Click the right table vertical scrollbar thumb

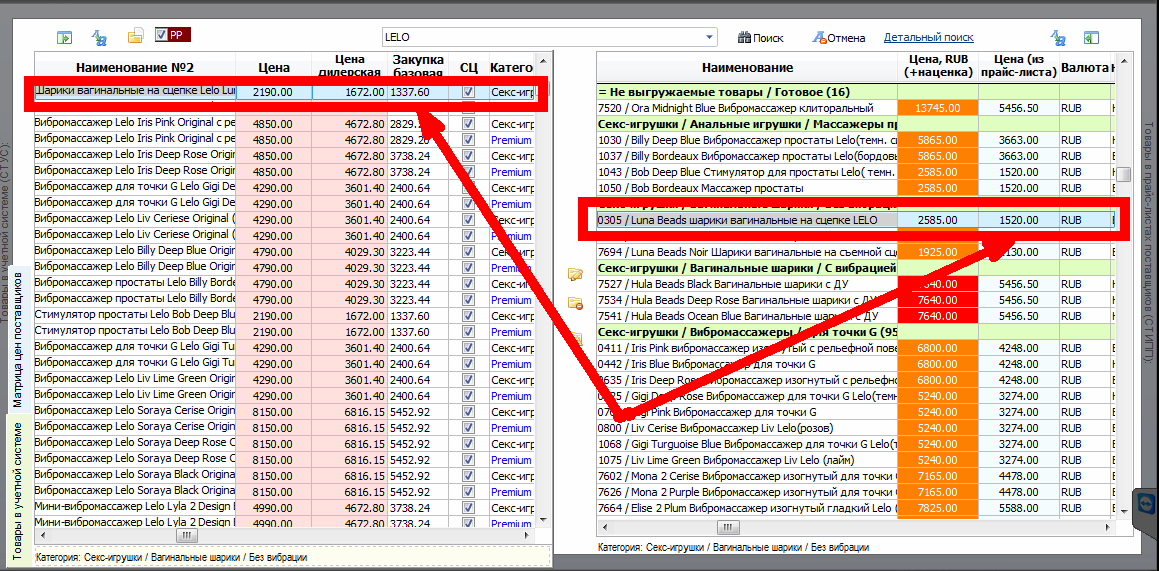(x=1124, y=174)
